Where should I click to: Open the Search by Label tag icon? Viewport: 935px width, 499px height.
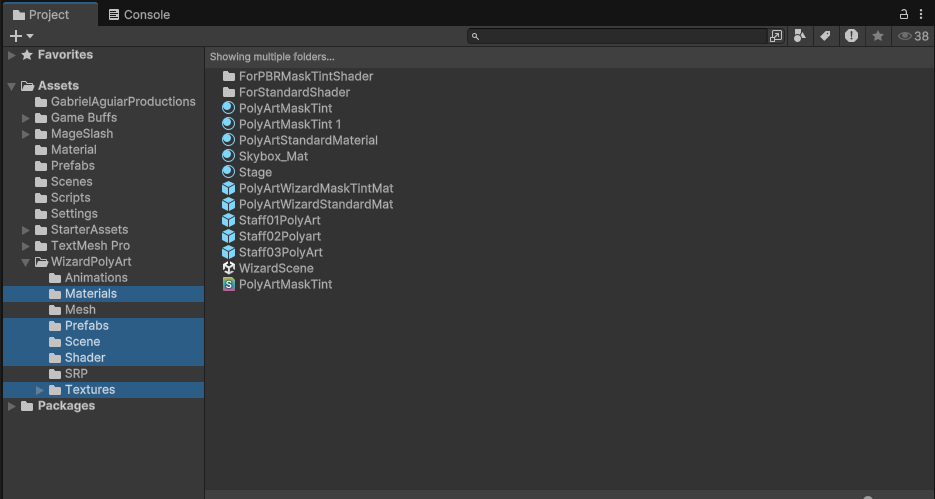[825, 36]
